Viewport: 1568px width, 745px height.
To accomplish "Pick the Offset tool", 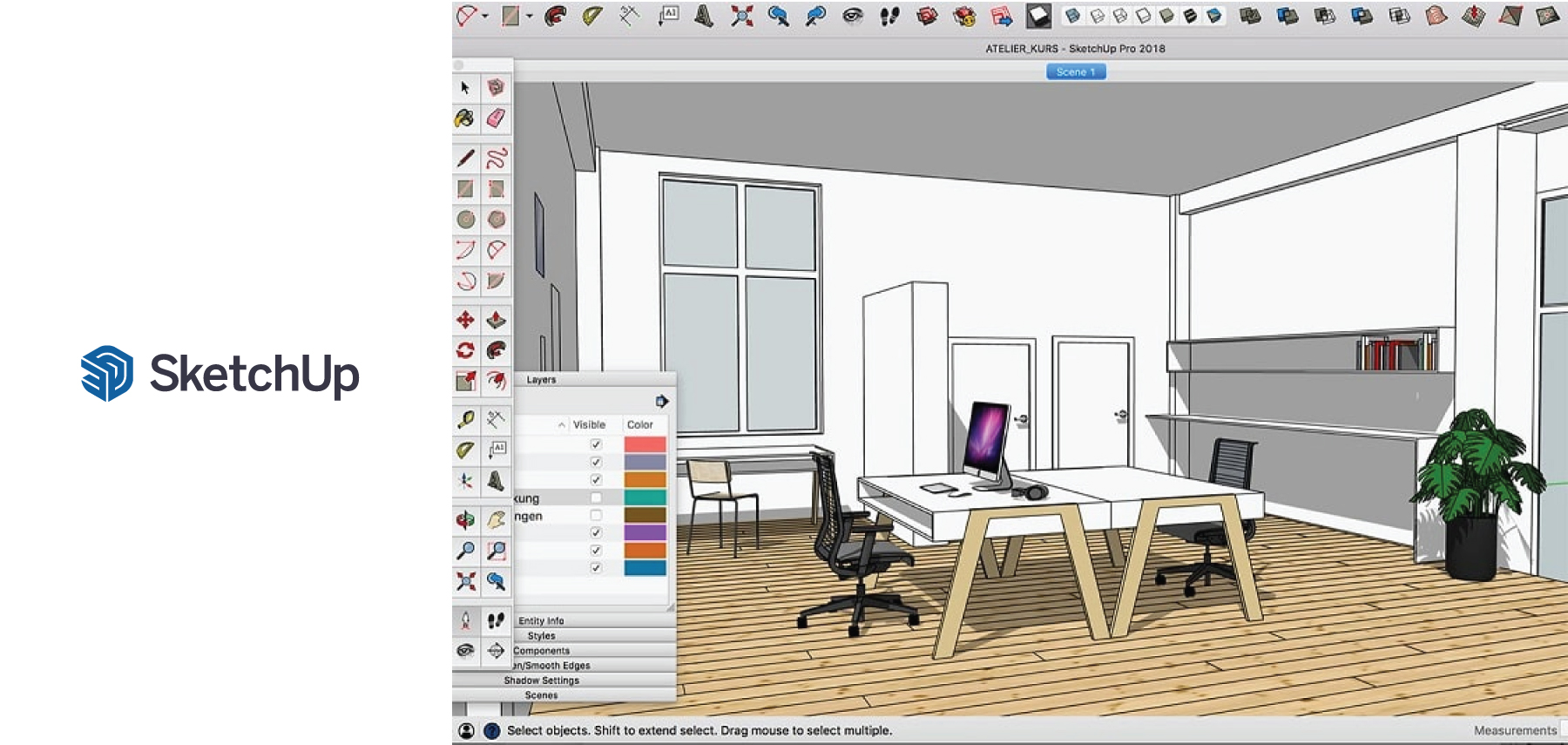I will [496, 381].
